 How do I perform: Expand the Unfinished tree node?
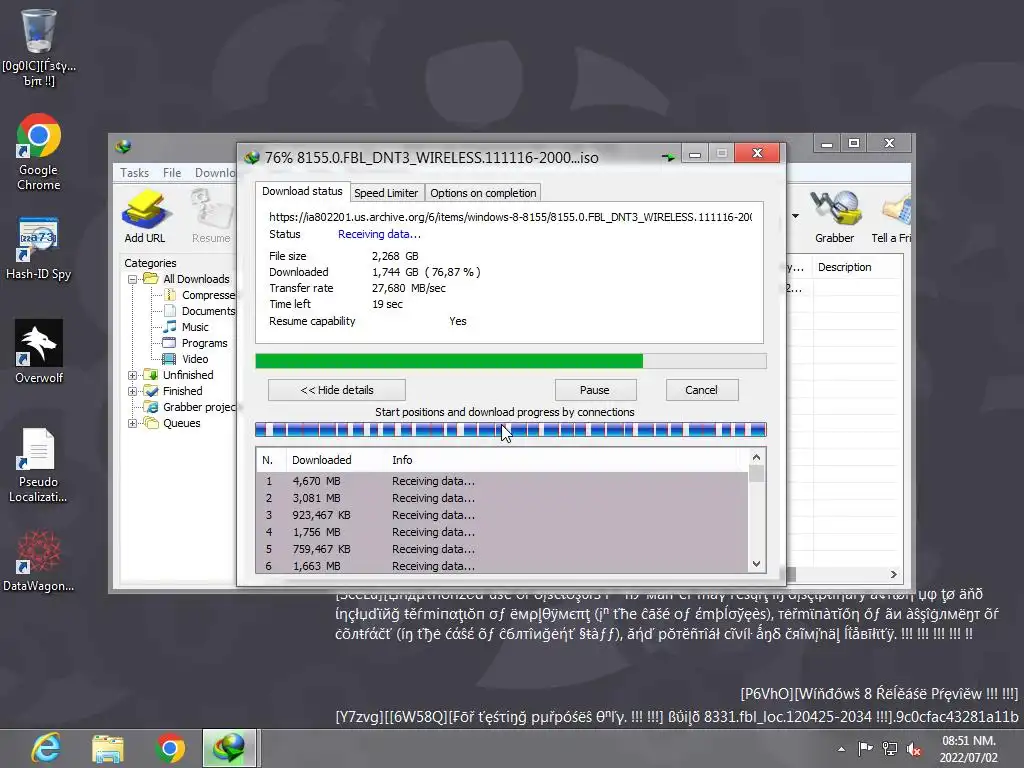point(132,376)
